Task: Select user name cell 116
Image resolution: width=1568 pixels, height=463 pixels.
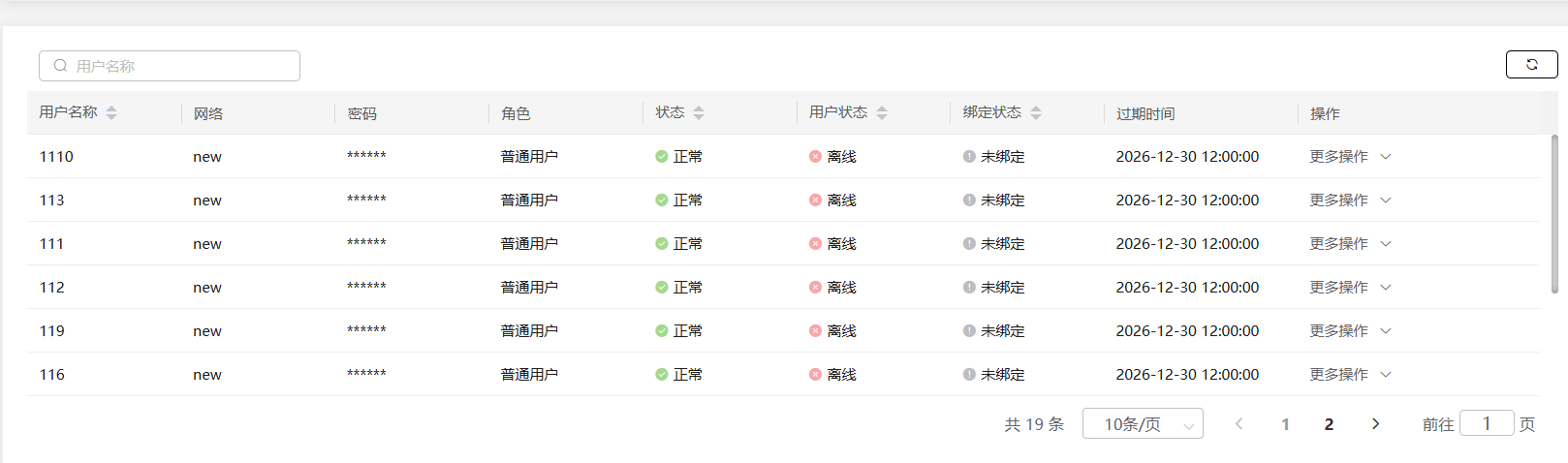Action: click(52, 375)
